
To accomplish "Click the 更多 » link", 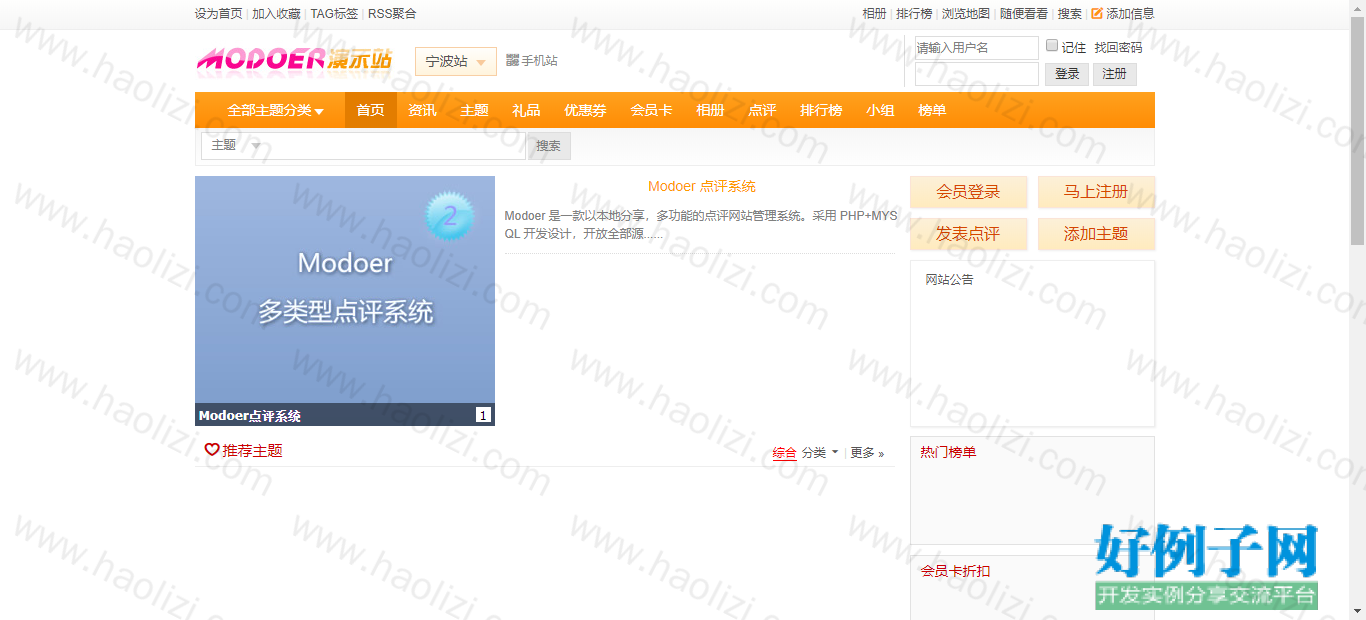I will coord(867,453).
